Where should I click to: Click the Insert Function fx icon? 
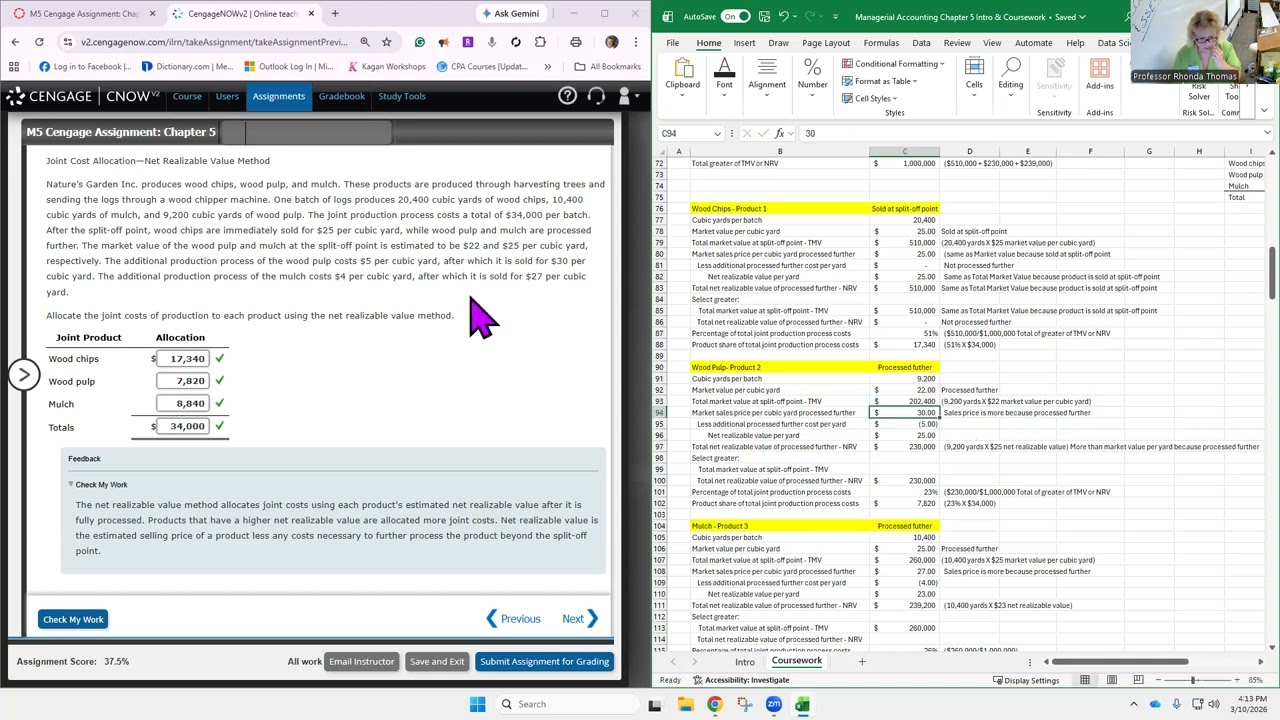coord(779,133)
